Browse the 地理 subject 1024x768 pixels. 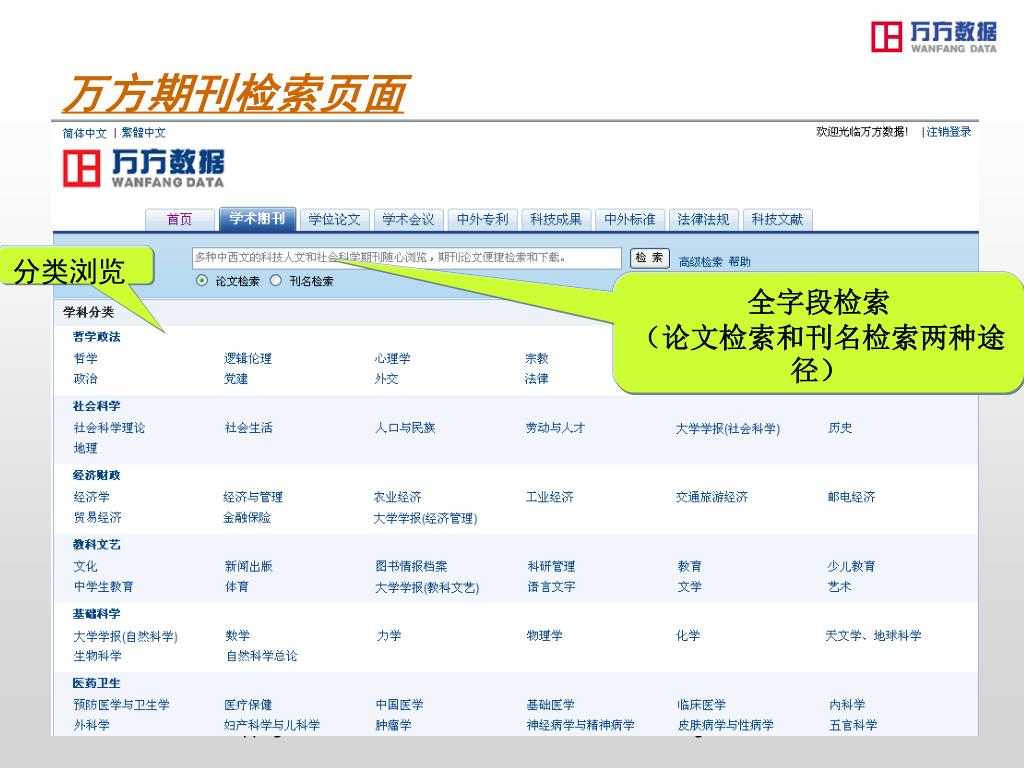coord(86,448)
